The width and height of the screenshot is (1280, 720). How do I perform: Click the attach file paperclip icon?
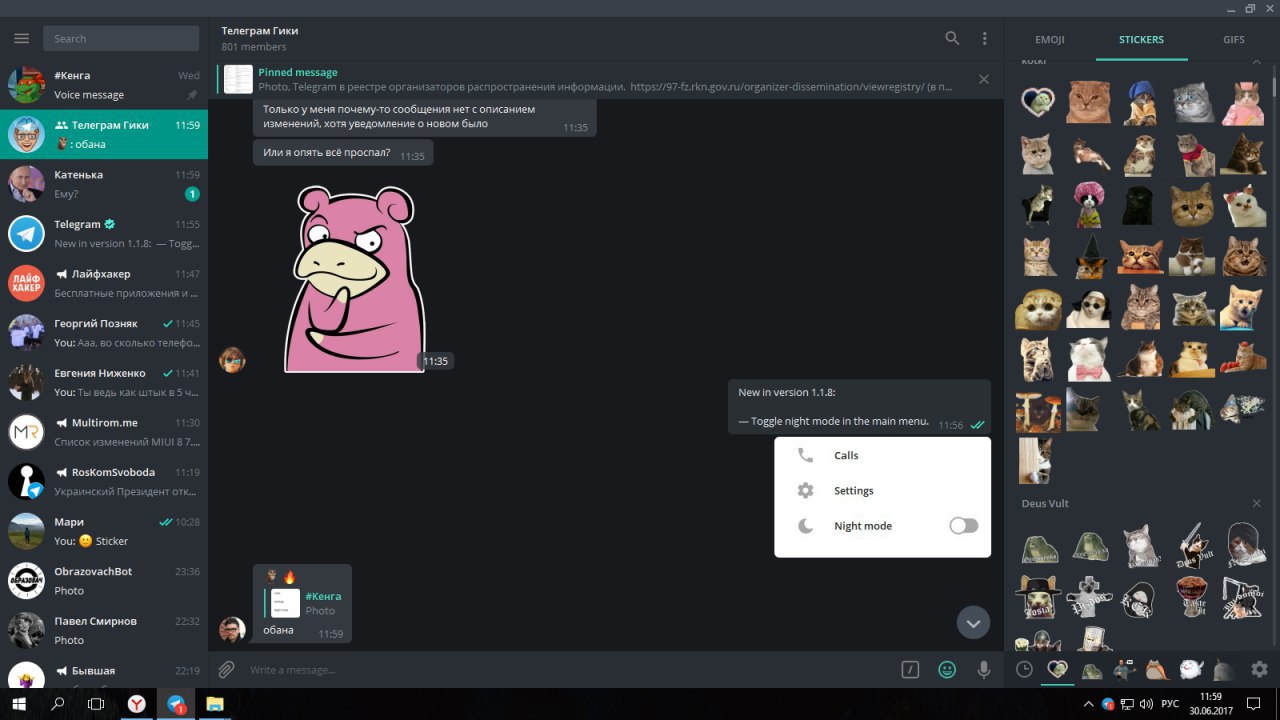click(x=227, y=670)
